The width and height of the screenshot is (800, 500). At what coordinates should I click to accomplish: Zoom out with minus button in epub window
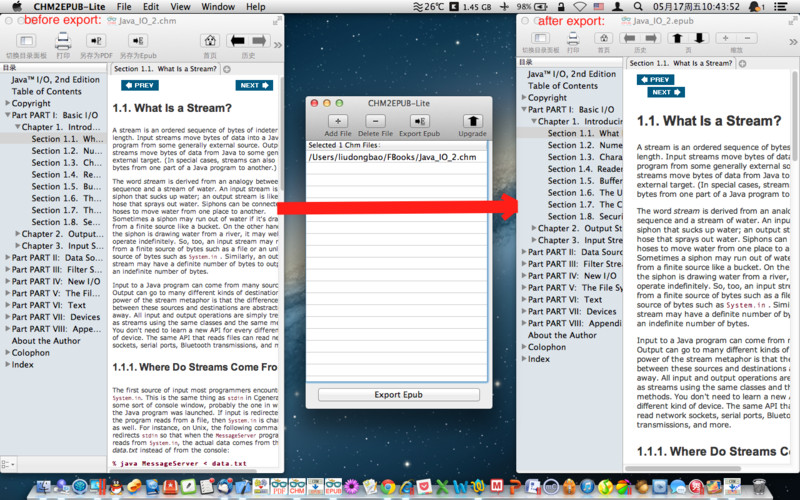747,38
